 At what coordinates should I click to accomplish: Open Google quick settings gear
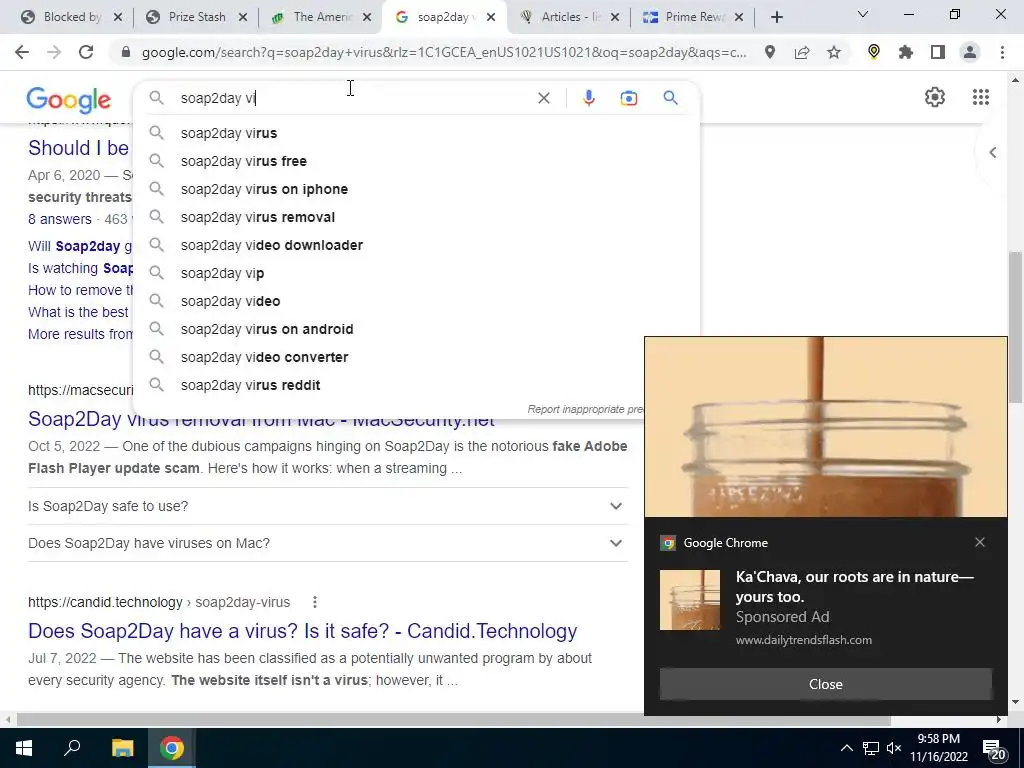(x=935, y=97)
